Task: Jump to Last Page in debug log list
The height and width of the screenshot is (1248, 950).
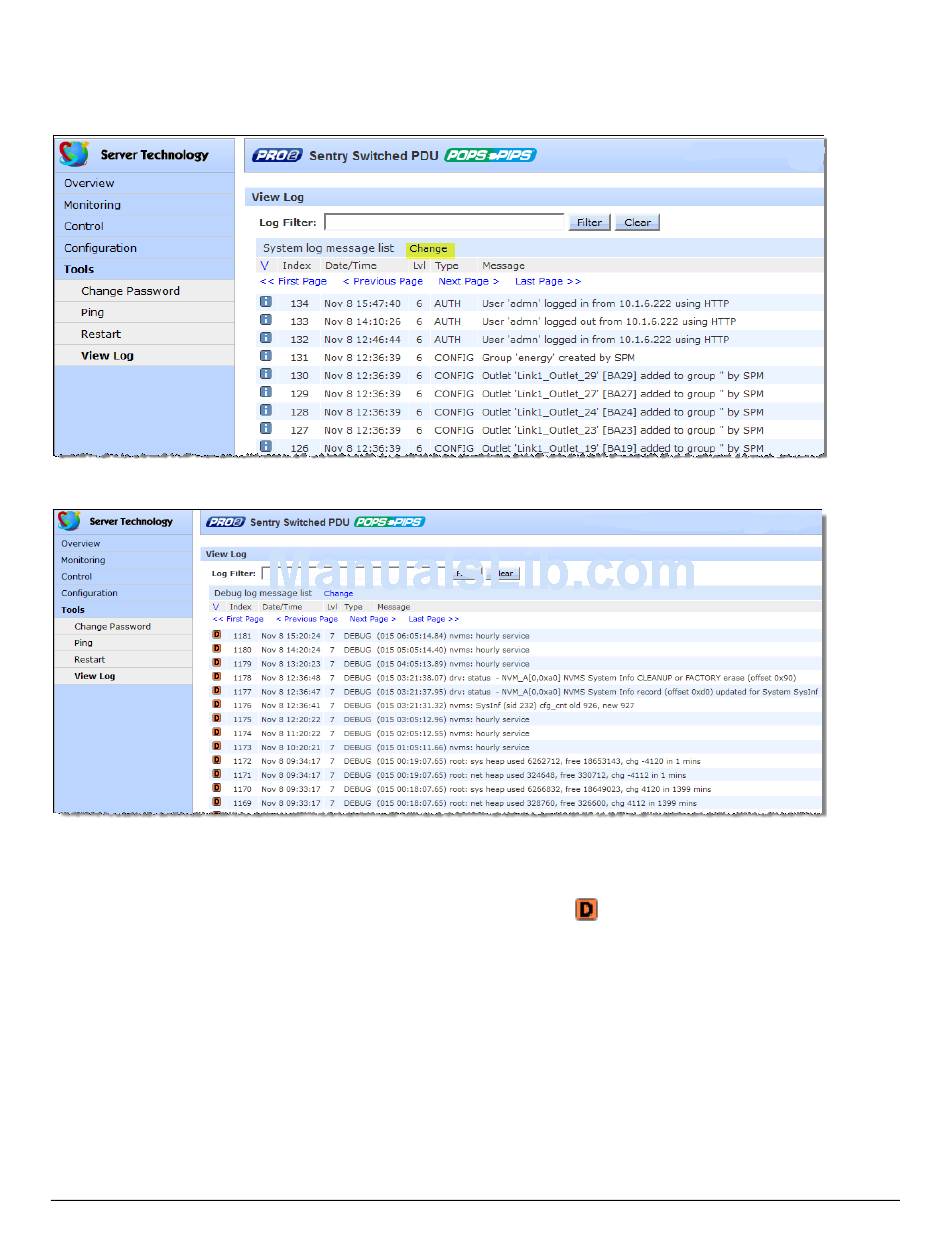Action: (433, 619)
